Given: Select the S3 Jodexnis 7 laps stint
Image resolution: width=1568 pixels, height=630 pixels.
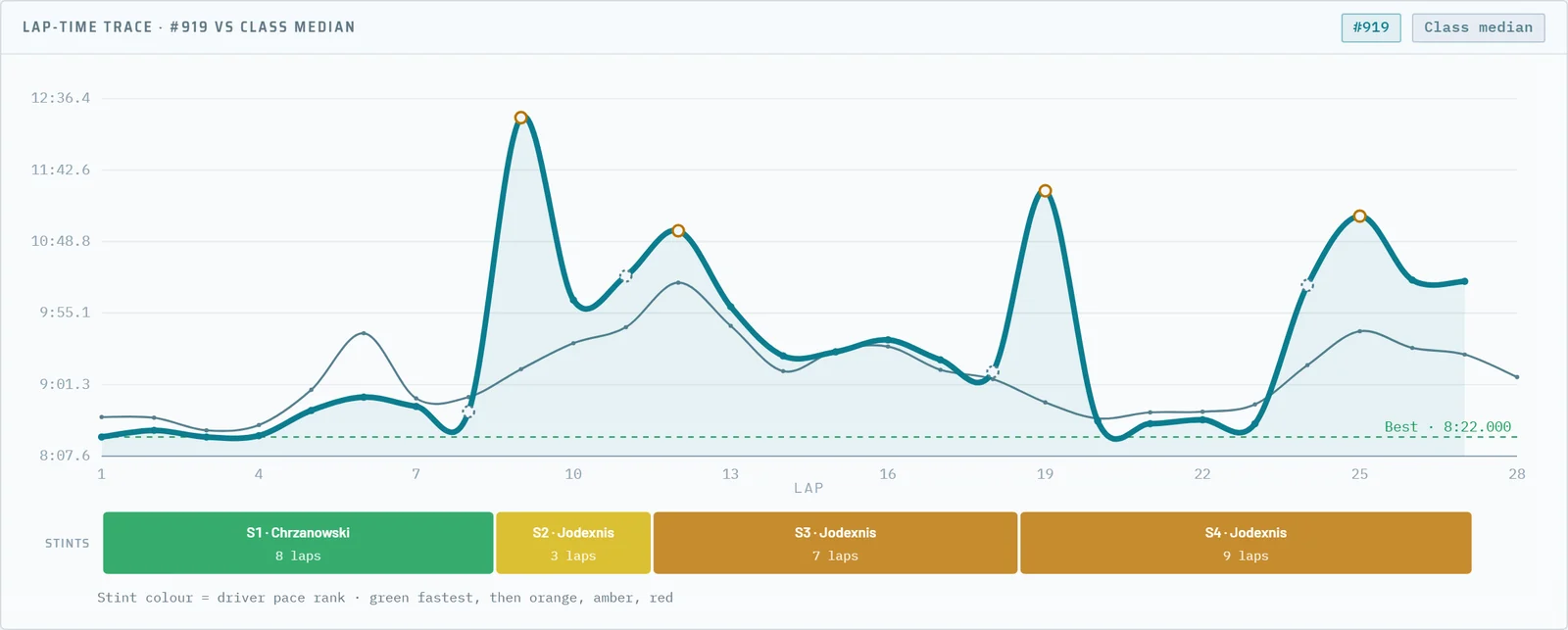Looking at the screenshot, I should [835, 543].
